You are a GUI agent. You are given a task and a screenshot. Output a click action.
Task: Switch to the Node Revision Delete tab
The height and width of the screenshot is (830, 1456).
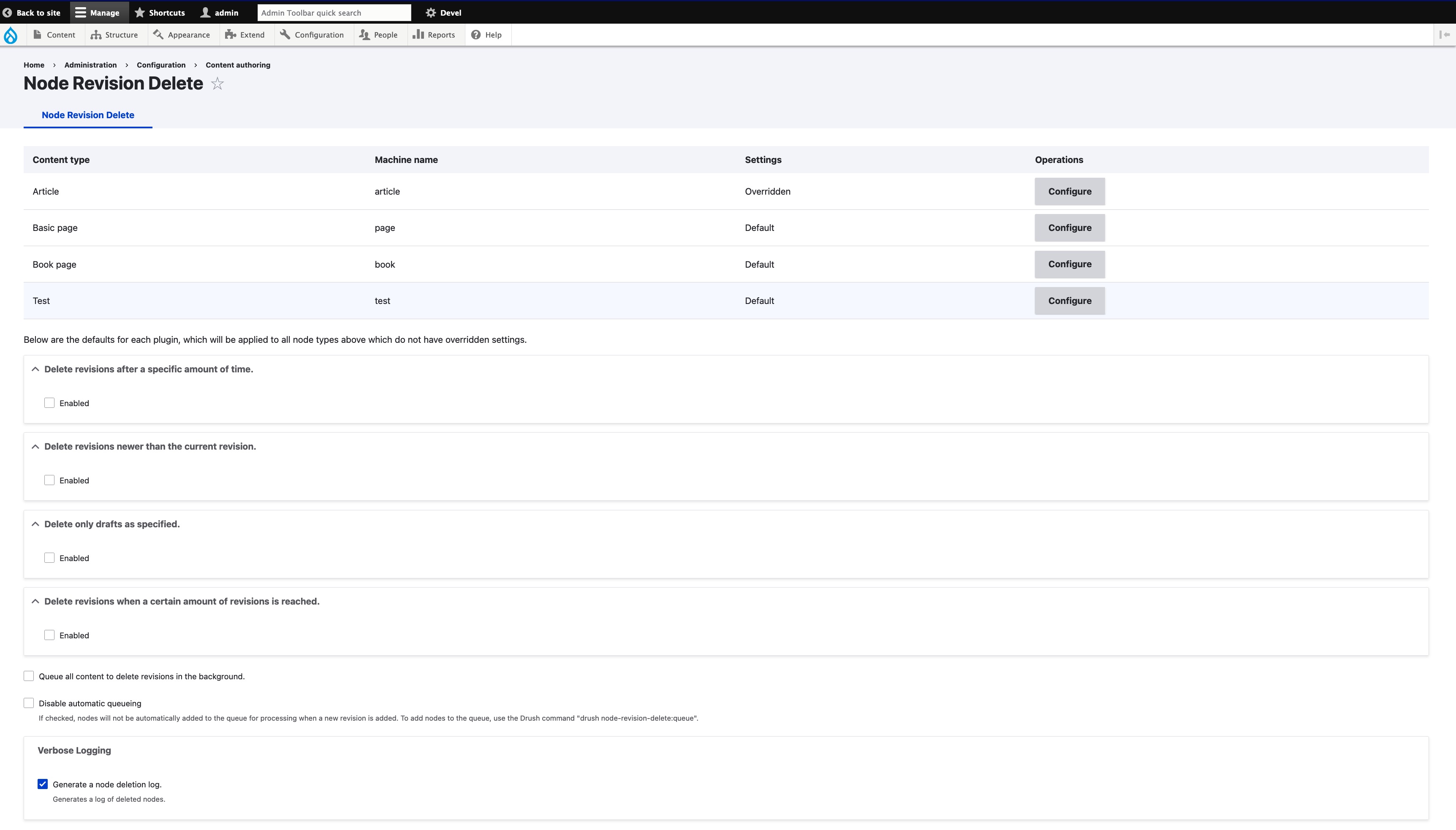[87, 114]
